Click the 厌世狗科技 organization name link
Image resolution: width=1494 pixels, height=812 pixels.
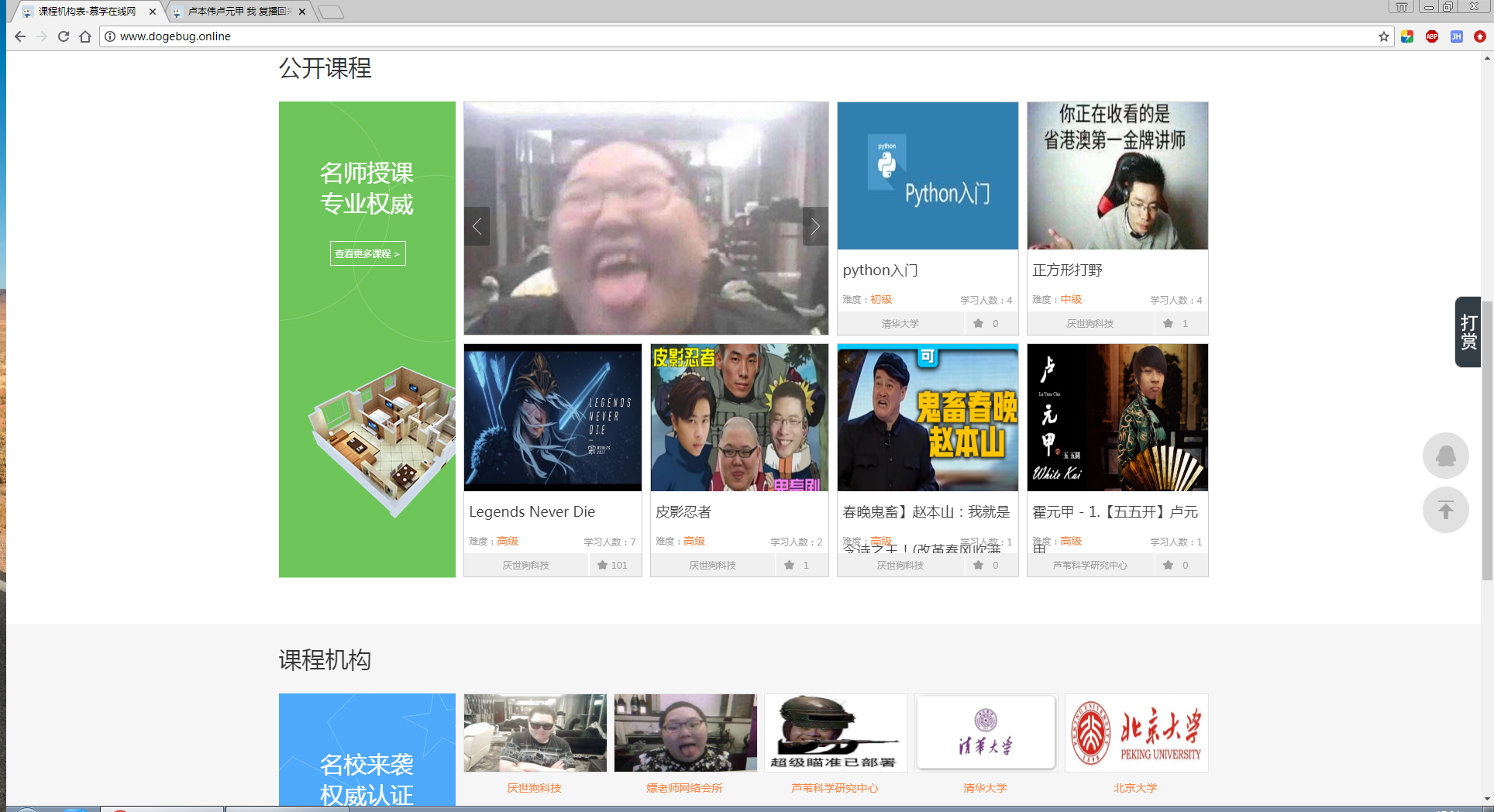coord(535,788)
